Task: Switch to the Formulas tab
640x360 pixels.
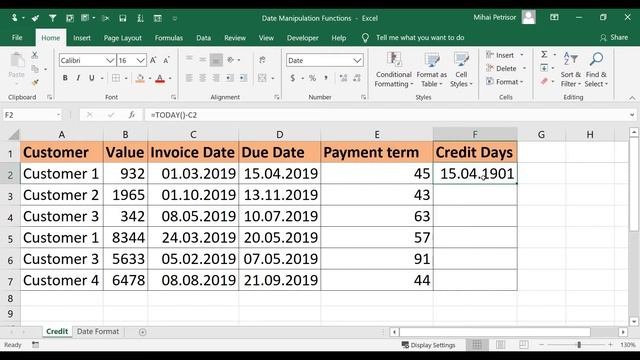Action: point(169,38)
